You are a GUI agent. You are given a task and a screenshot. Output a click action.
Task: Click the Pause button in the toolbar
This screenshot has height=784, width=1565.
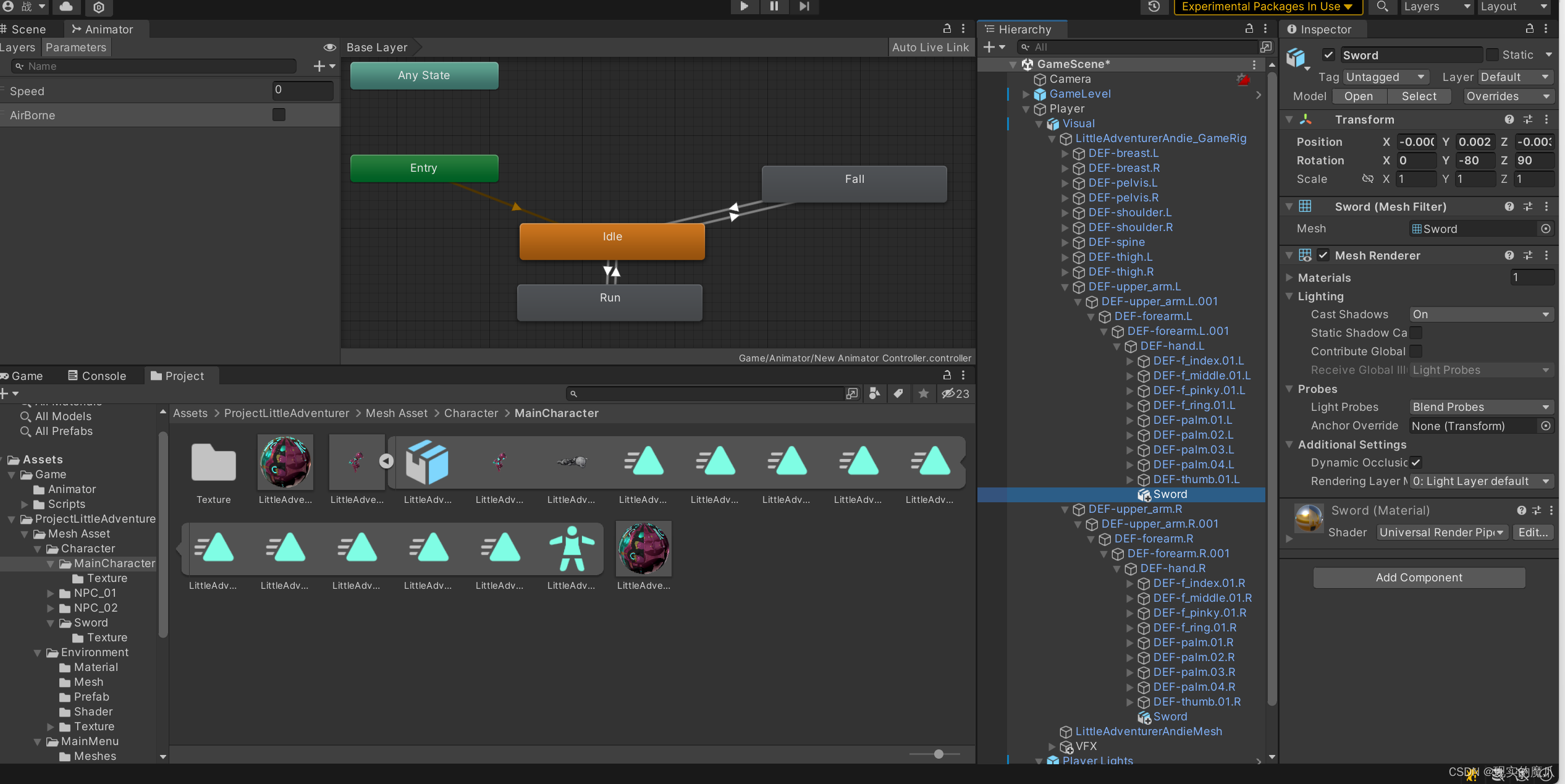point(774,7)
